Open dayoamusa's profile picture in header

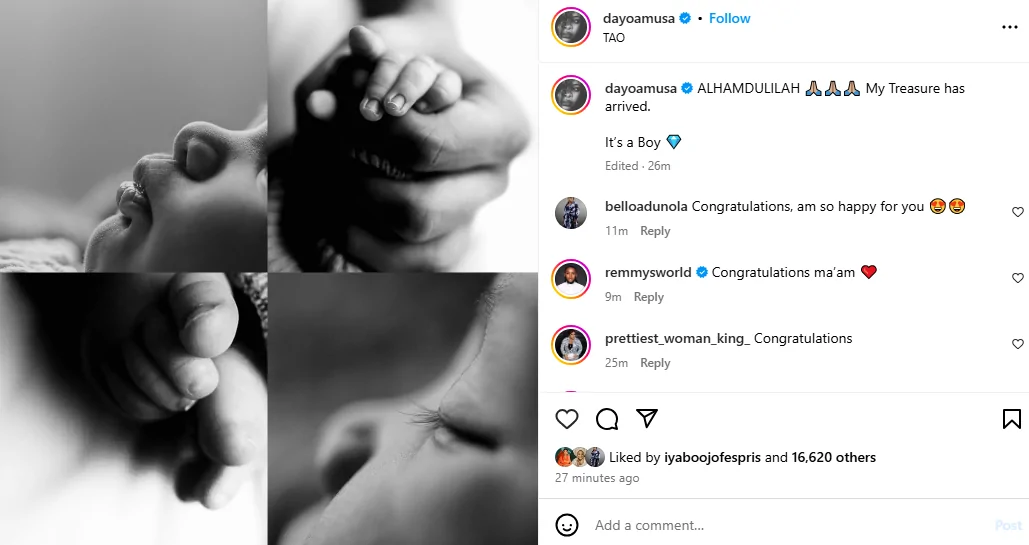click(571, 27)
